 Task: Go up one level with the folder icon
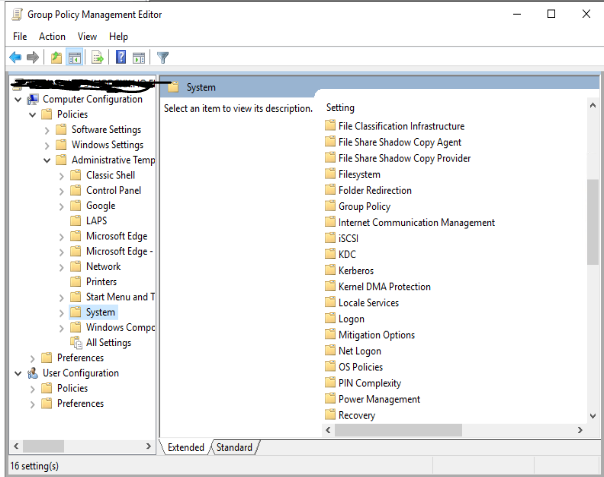pyautogui.click(x=56, y=58)
